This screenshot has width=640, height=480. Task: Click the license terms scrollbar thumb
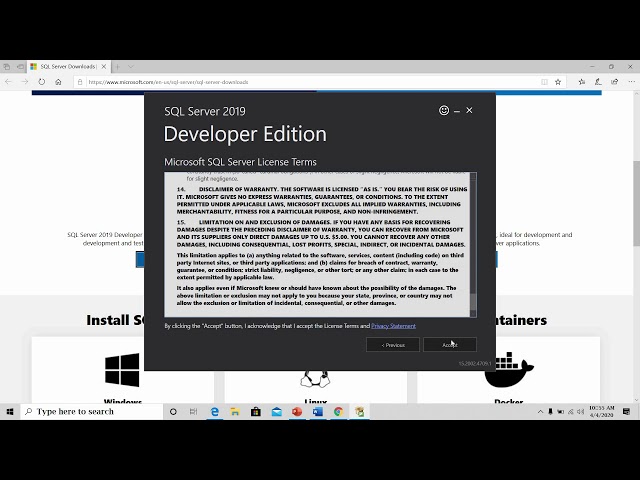(x=473, y=302)
